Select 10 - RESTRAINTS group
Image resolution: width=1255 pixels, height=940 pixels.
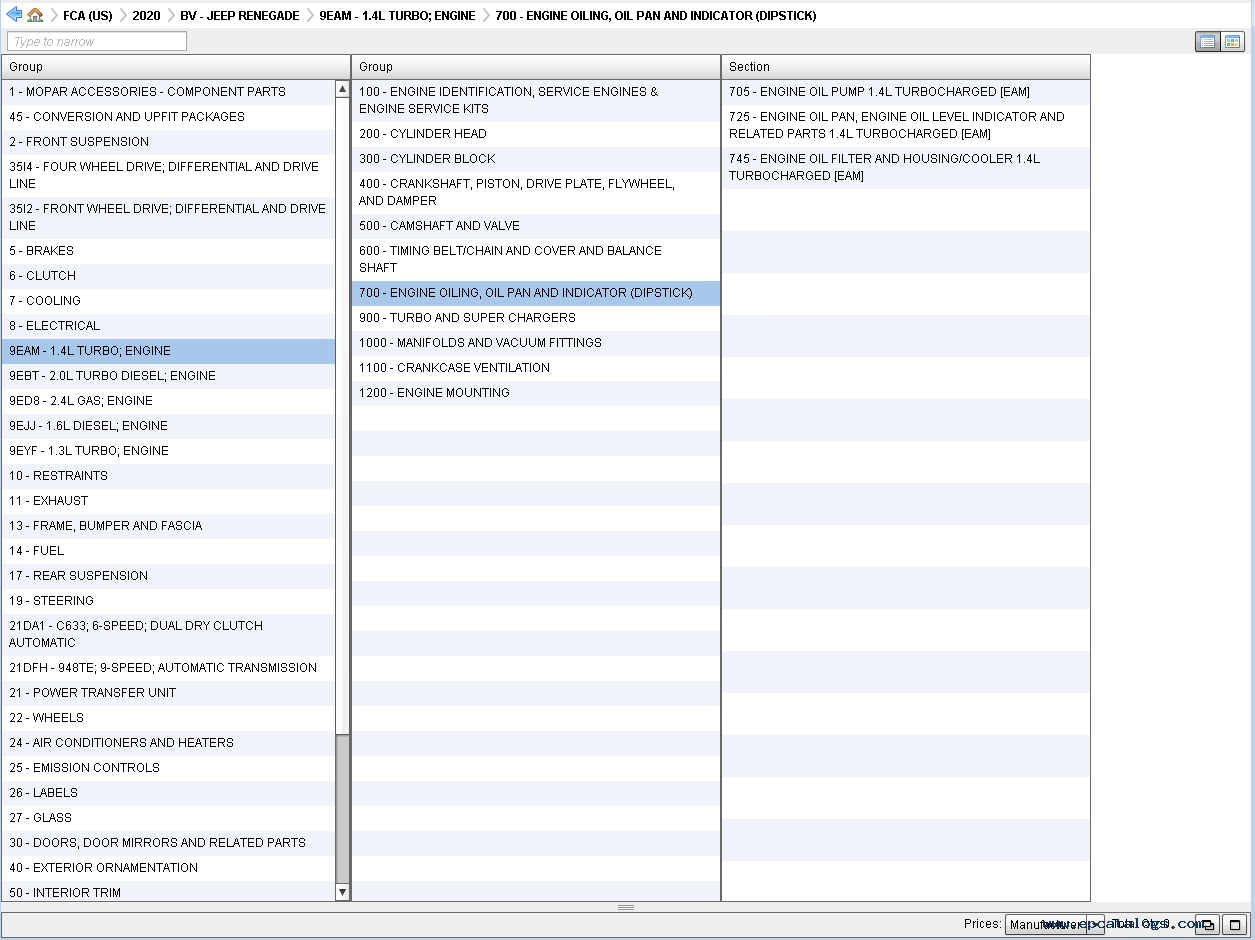click(168, 476)
